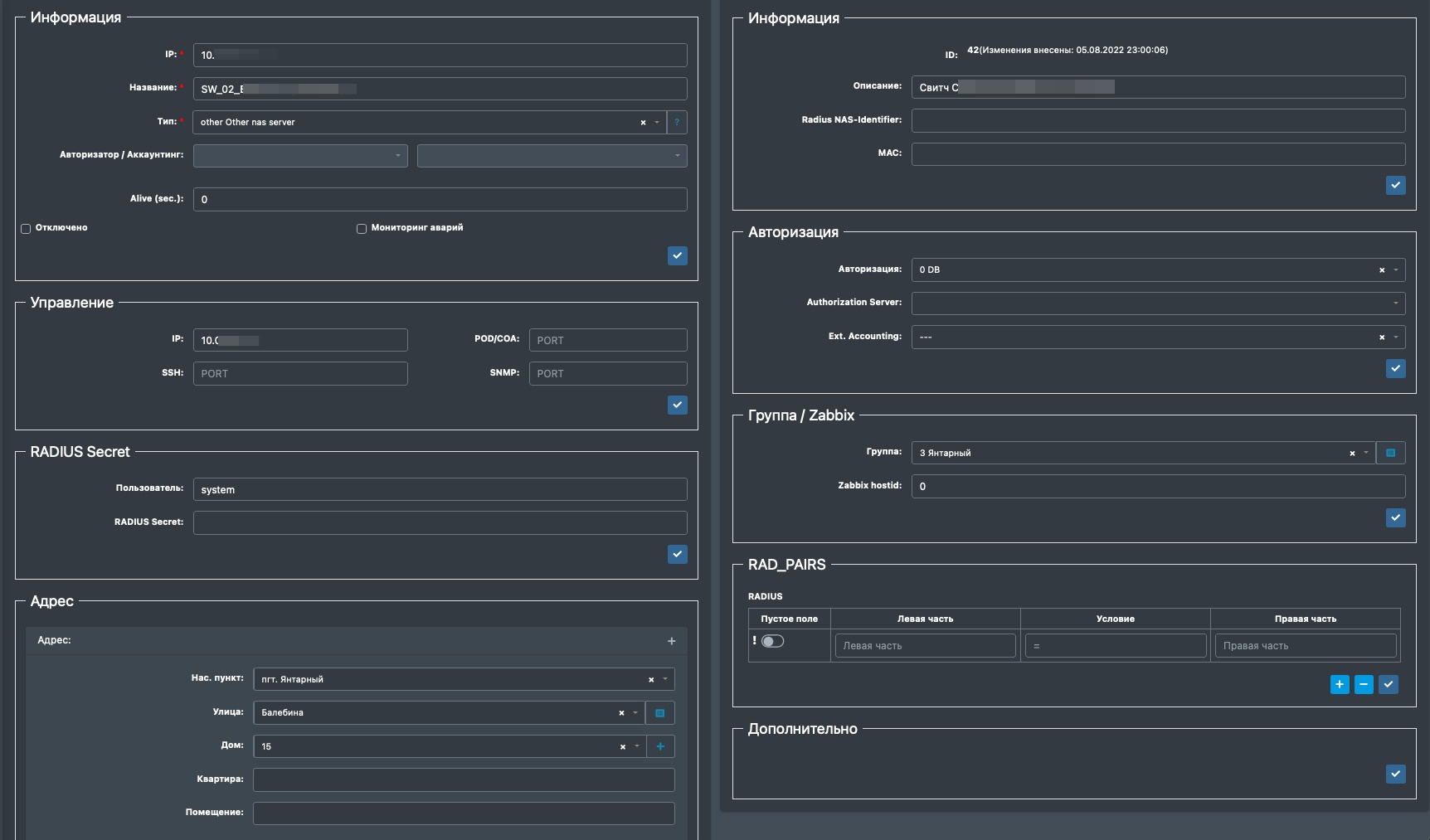Click the Квартира input field
The width and height of the screenshot is (1430, 840).
[464, 779]
